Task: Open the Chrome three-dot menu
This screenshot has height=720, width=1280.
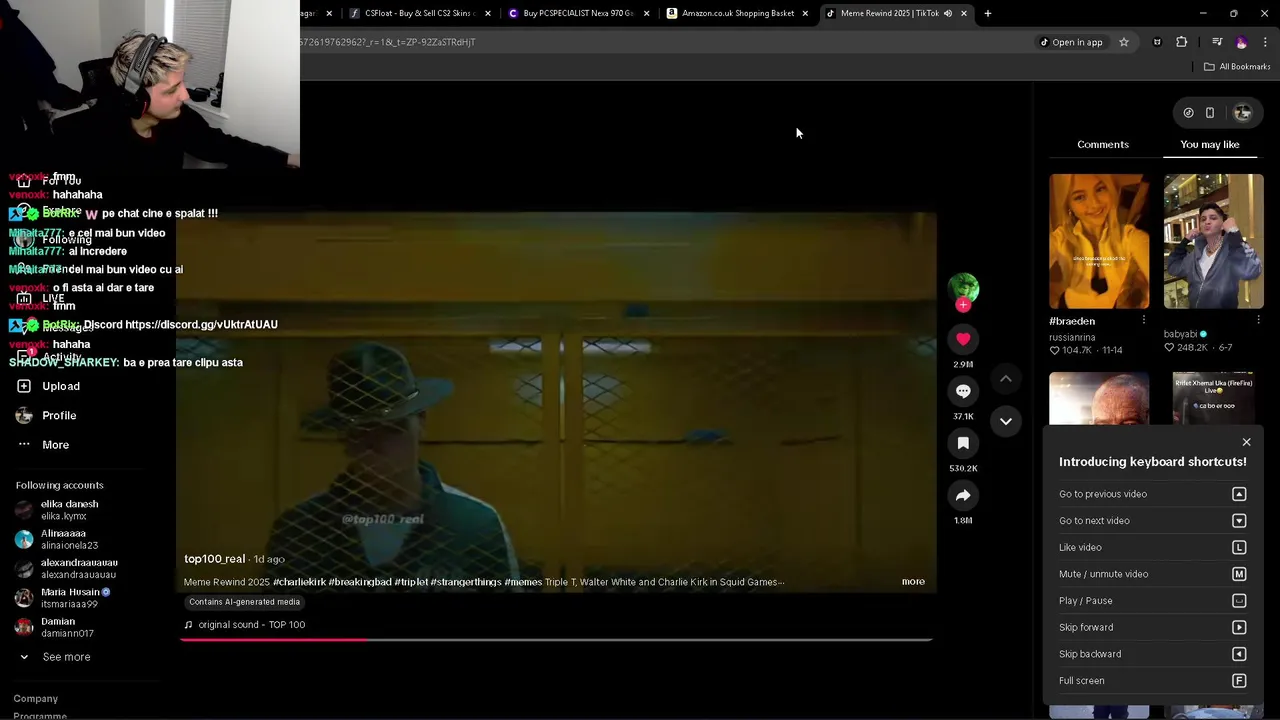Action: coord(1266,42)
